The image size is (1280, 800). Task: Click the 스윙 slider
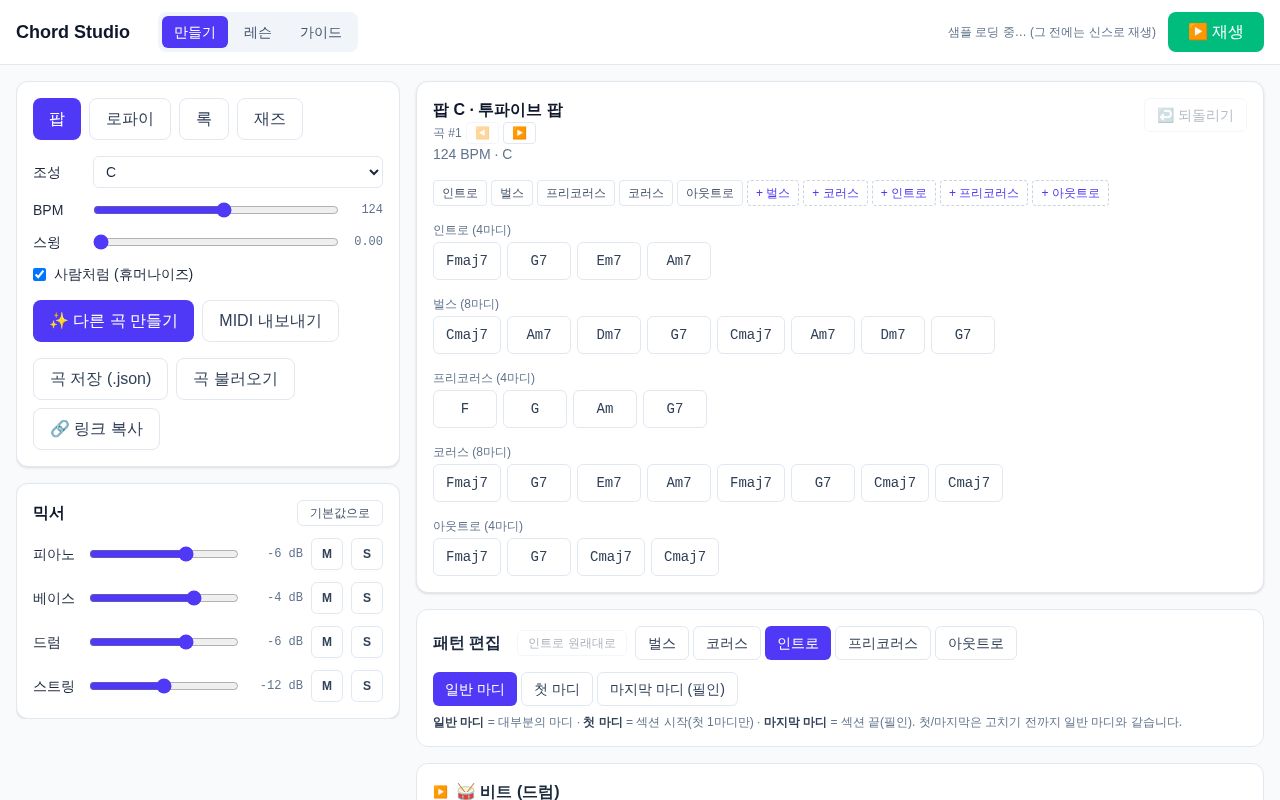[216, 242]
